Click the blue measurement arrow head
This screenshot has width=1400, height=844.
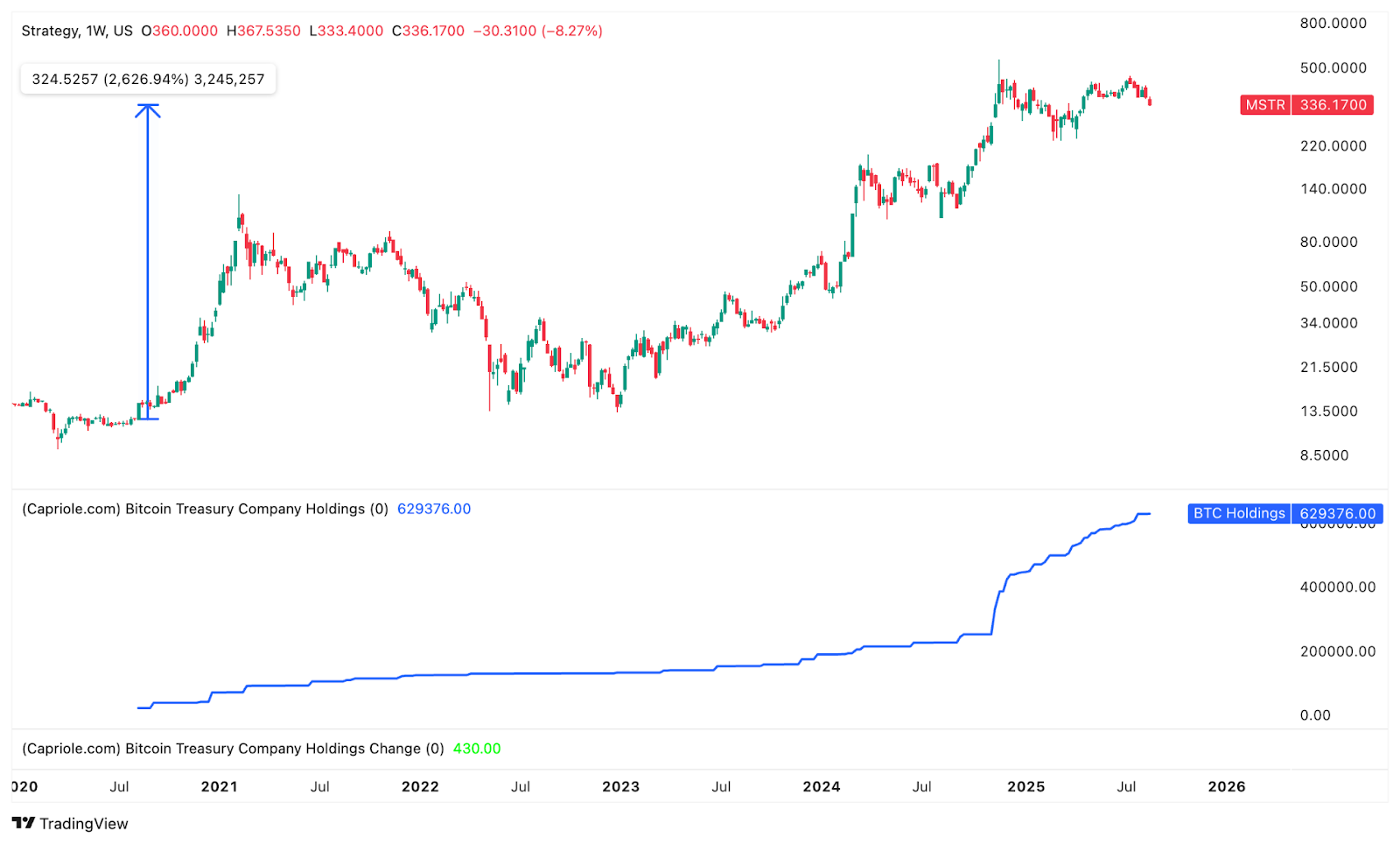pos(148,110)
